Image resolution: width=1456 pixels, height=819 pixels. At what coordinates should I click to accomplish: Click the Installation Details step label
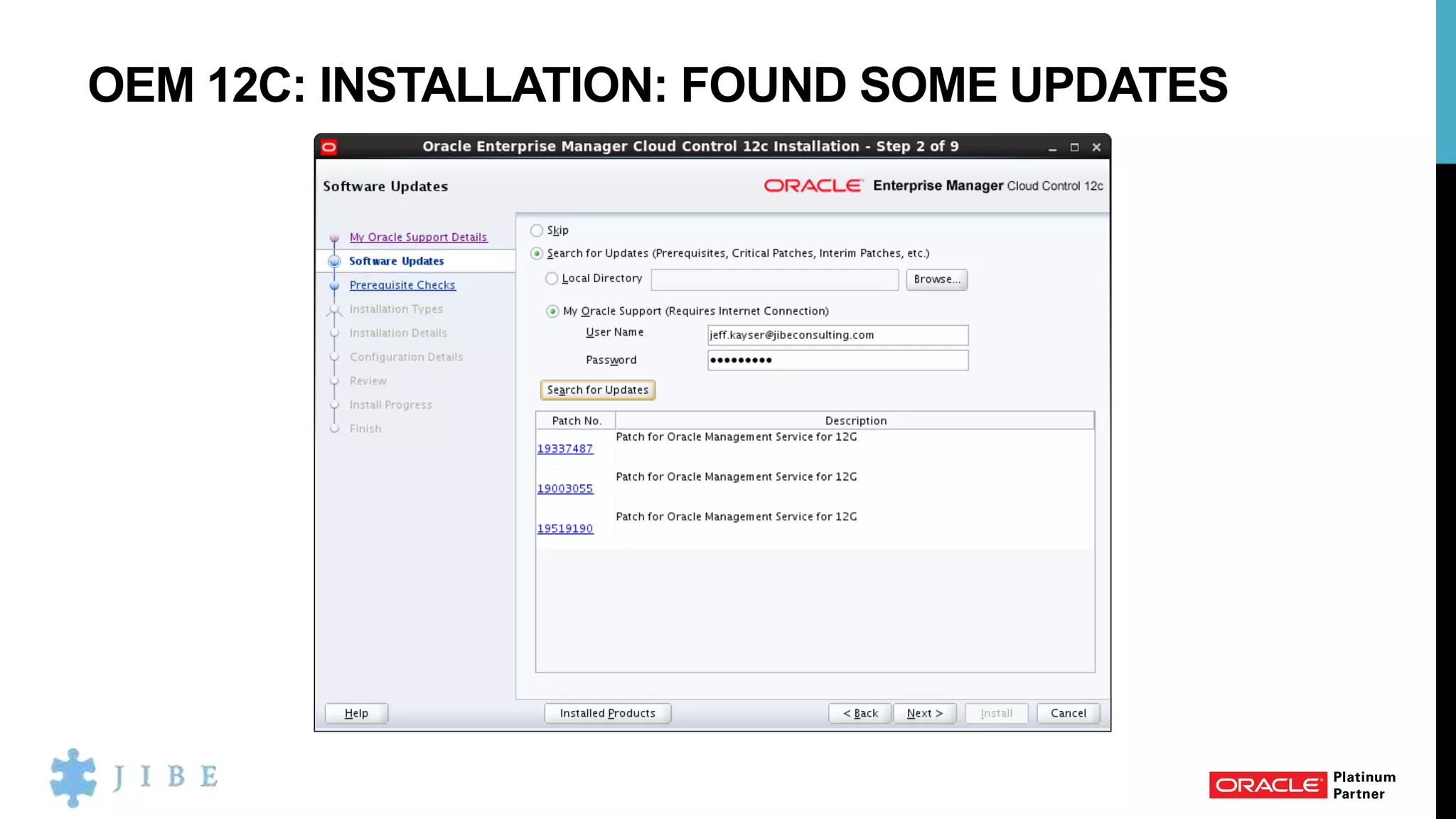pyautogui.click(x=398, y=333)
